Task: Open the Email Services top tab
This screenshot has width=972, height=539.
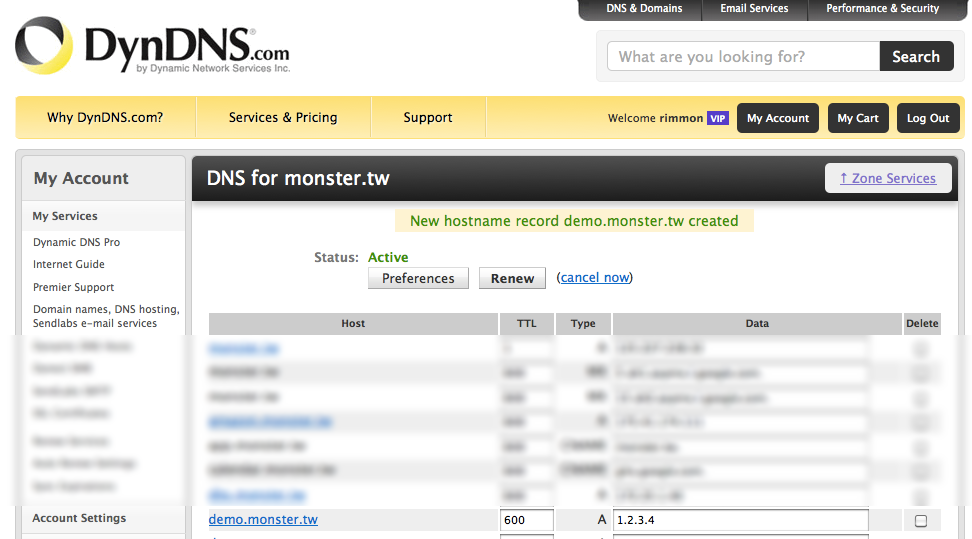Action: (754, 9)
